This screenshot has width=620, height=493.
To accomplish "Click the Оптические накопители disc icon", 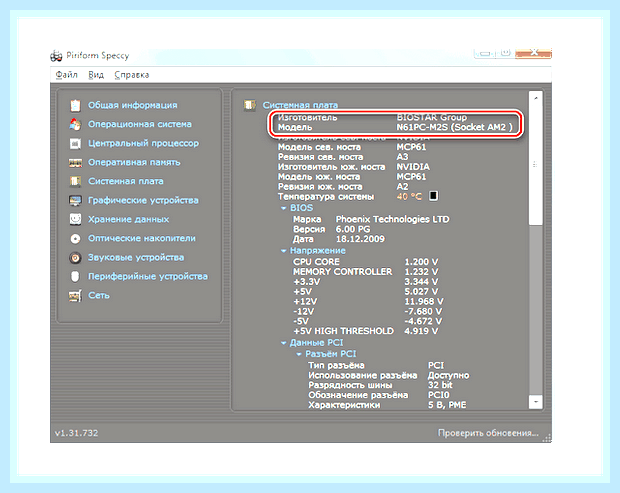I will [x=75, y=238].
